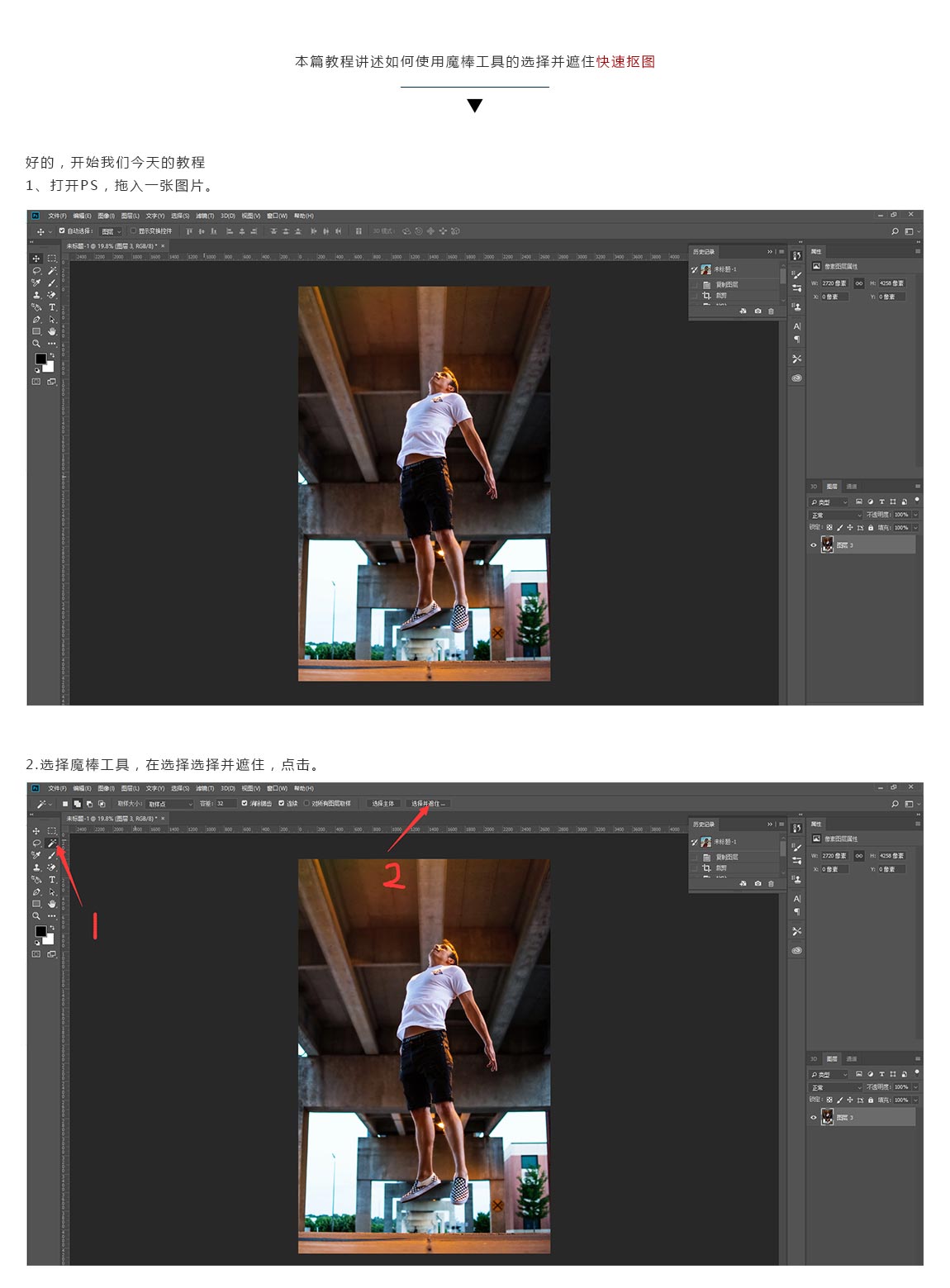Toggle the 消除锯齿 anti-alias checkbox

245,804
